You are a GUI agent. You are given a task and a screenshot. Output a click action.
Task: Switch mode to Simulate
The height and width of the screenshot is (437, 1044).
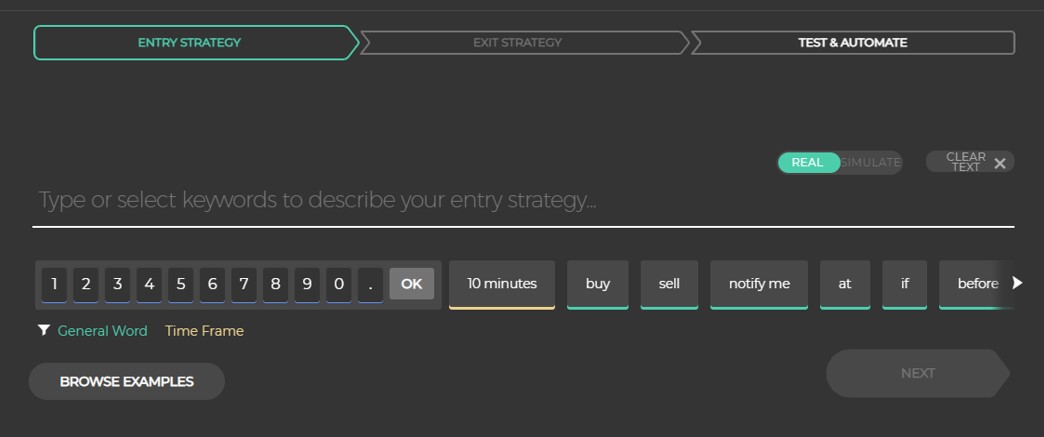coord(871,162)
